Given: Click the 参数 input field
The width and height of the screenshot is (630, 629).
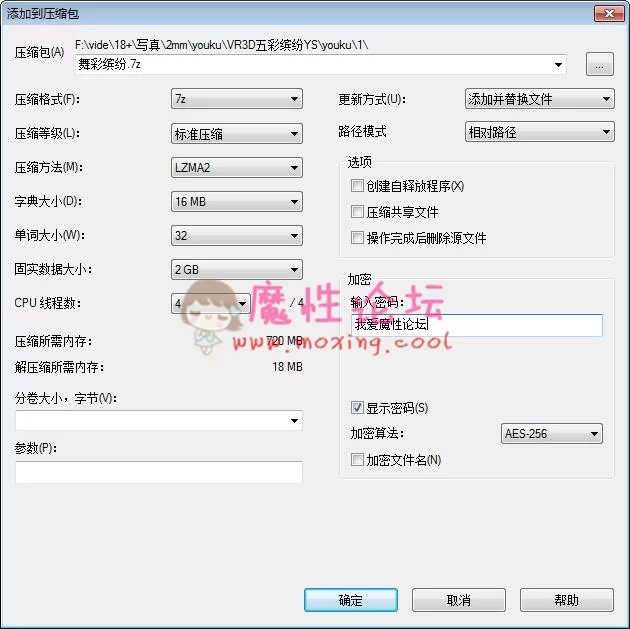Looking at the screenshot, I should (x=159, y=472).
